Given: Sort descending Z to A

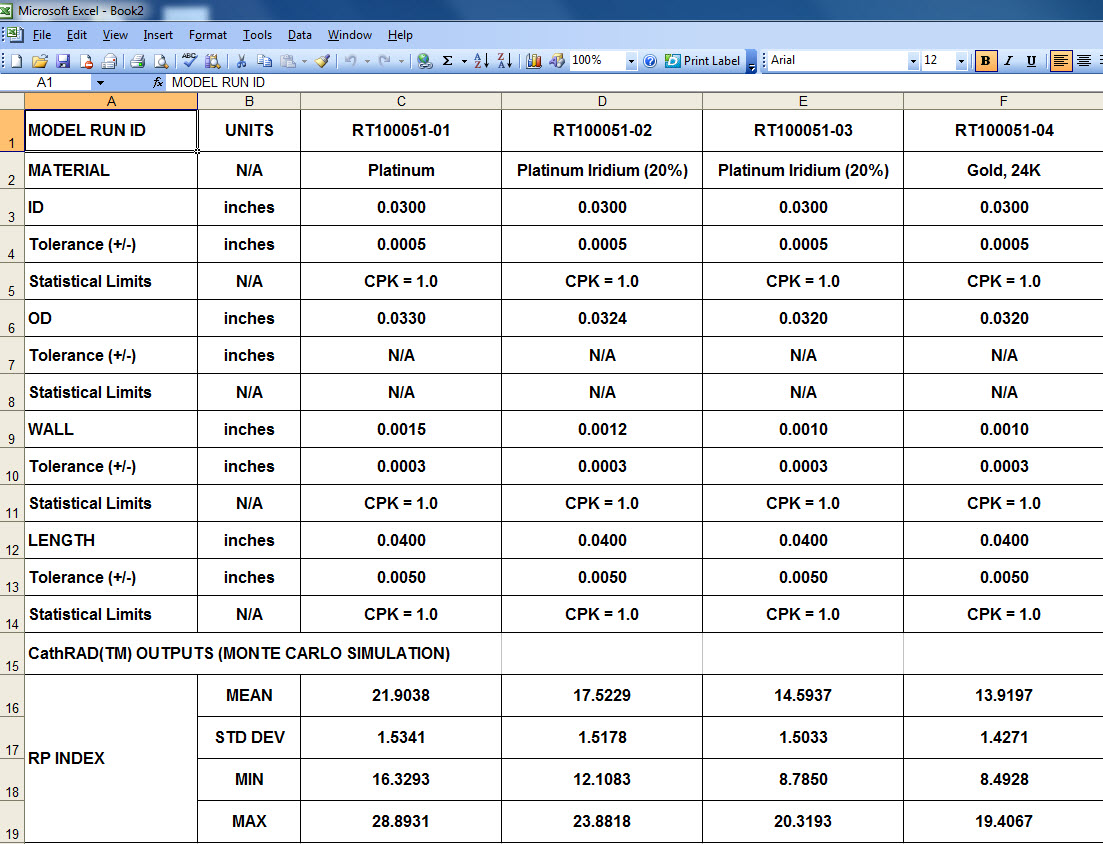Looking at the screenshot, I should pyautogui.click(x=504, y=61).
